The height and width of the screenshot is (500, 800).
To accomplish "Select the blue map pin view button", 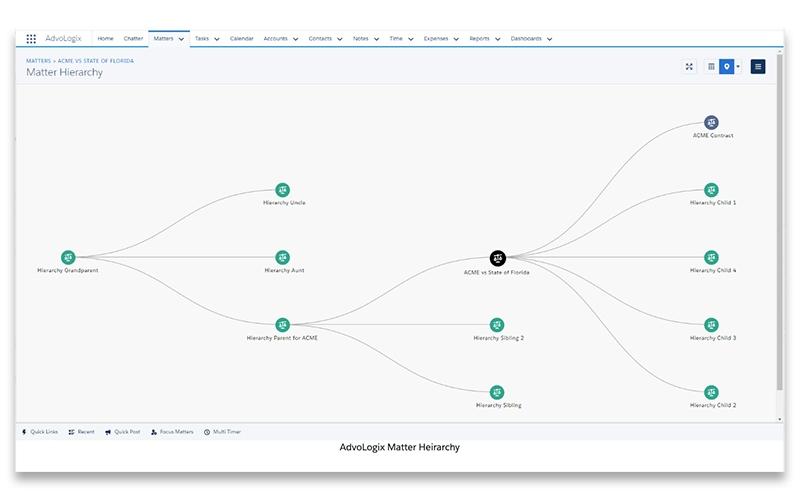I will click(727, 66).
